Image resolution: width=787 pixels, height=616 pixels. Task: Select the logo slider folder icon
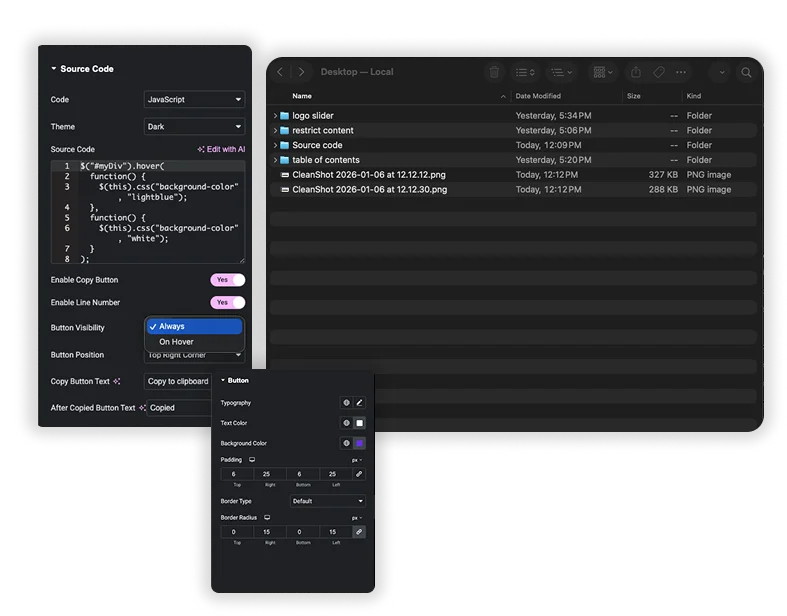point(285,115)
